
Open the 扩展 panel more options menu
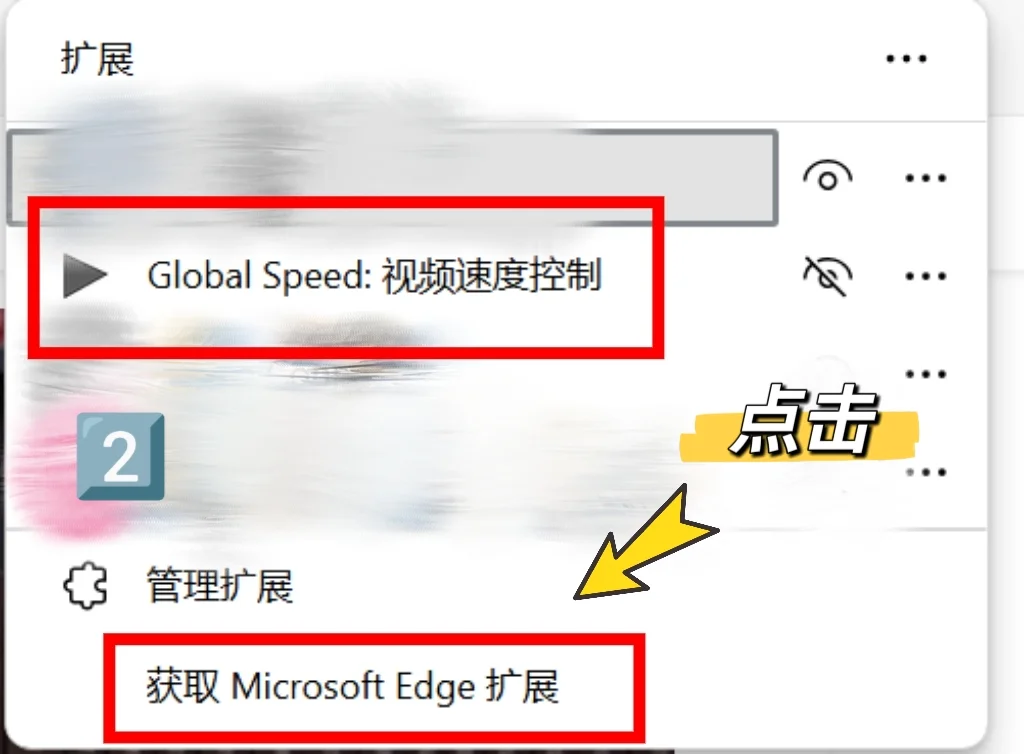tap(906, 59)
